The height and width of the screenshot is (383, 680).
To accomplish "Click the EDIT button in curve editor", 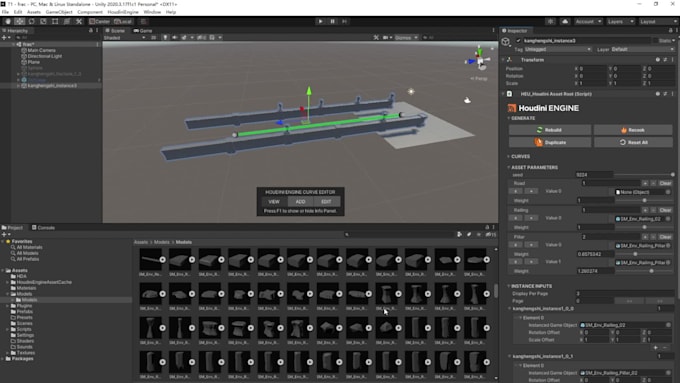I will click(326, 202).
